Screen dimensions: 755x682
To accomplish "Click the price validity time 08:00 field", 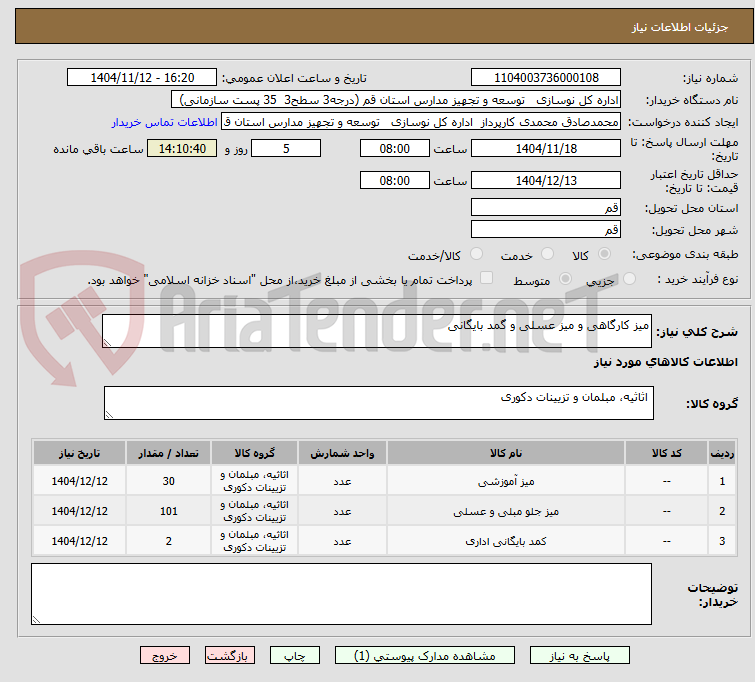I will tap(394, 181).
